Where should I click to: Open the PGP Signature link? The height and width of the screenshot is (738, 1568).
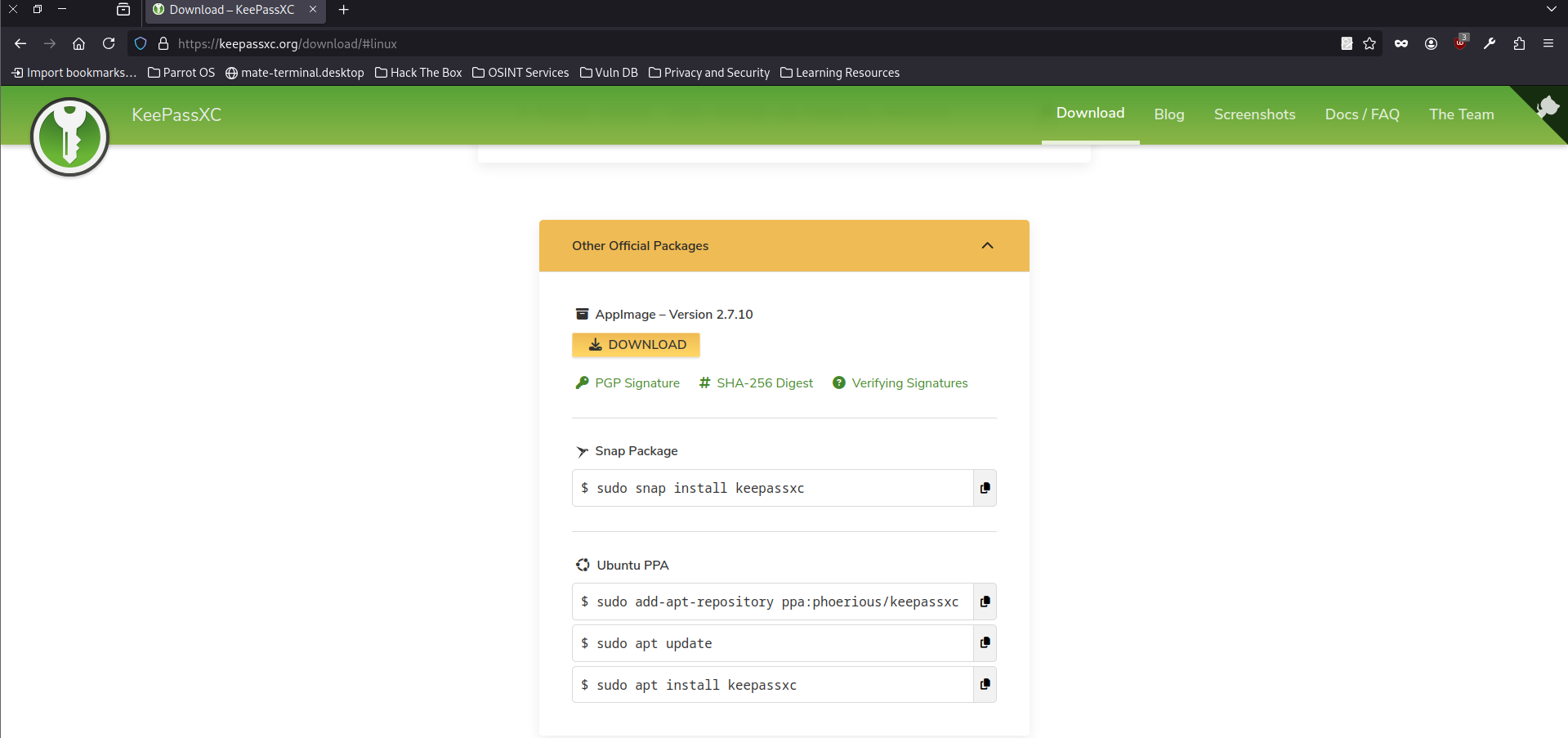(628, 383)
